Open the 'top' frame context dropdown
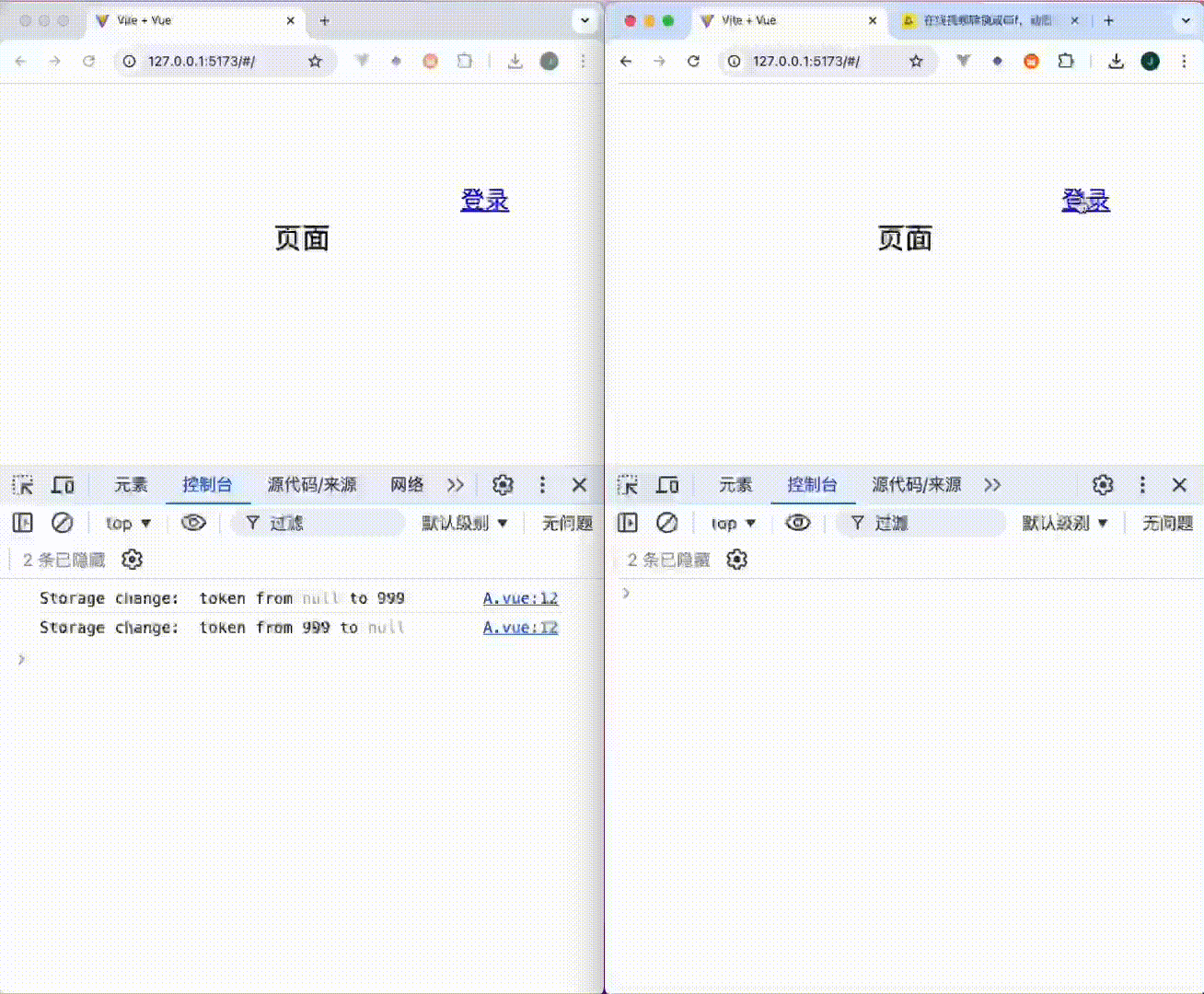This screenshot has height=994, width=1204. coord(128,523)
